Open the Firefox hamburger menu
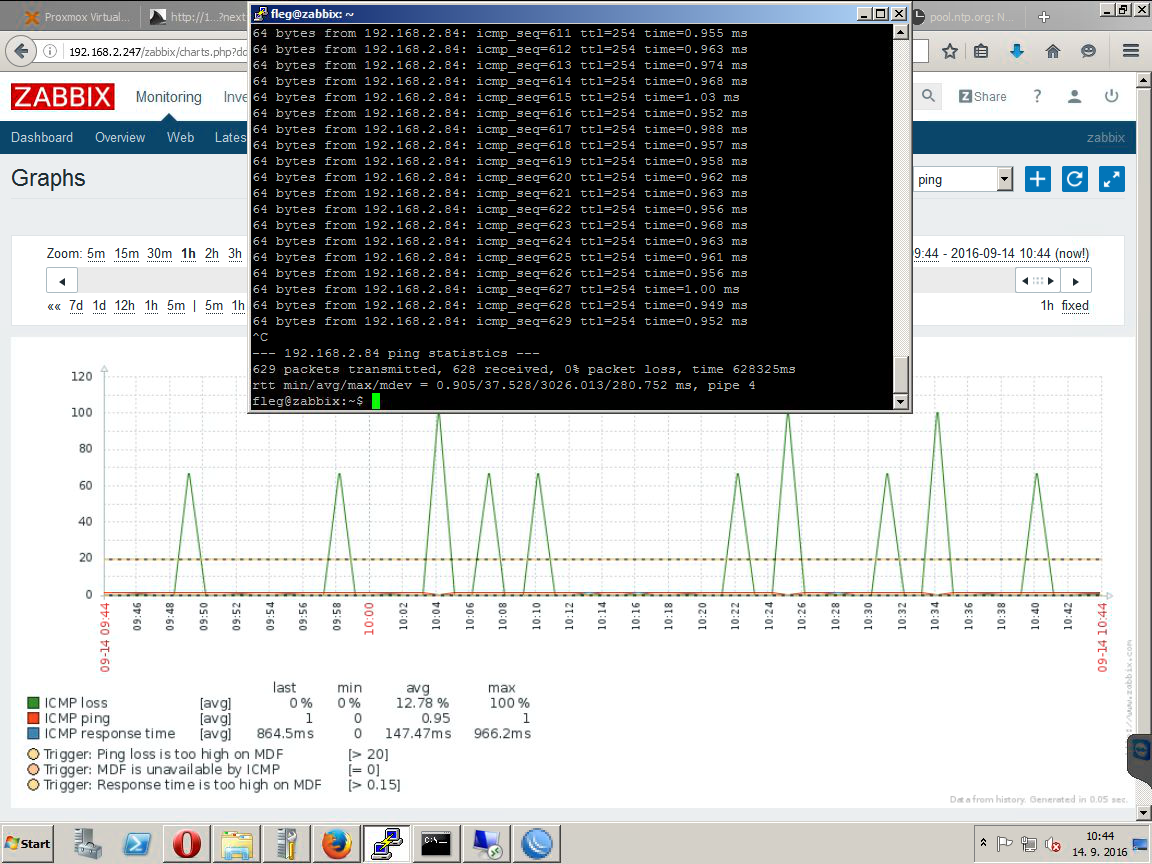1152x864 pixels. point(1131,51)
